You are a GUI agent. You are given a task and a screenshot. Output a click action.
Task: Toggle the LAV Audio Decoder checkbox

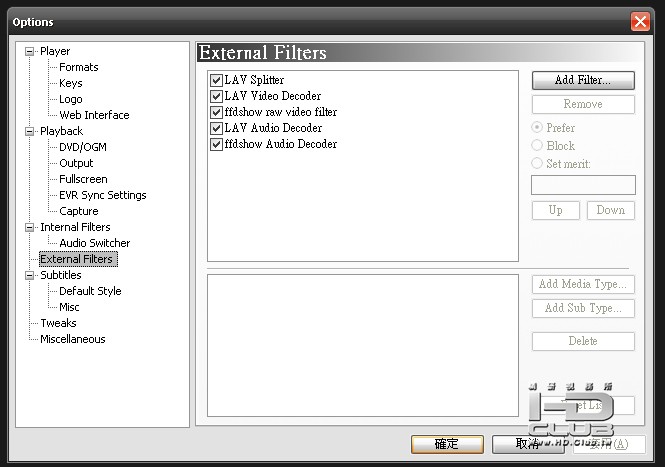tap(216, 128)
